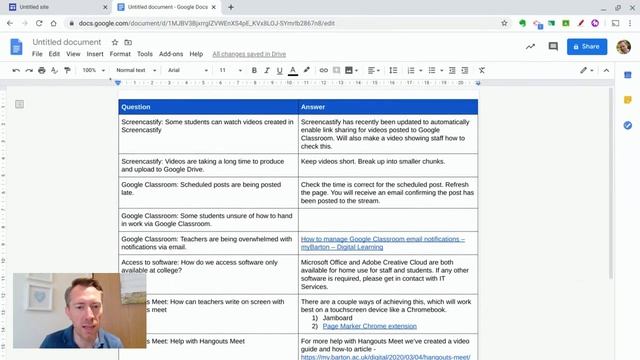Click the Question header cell
Image resolution: width=640 pixels, height=360 pixels.
click(209, 107)
